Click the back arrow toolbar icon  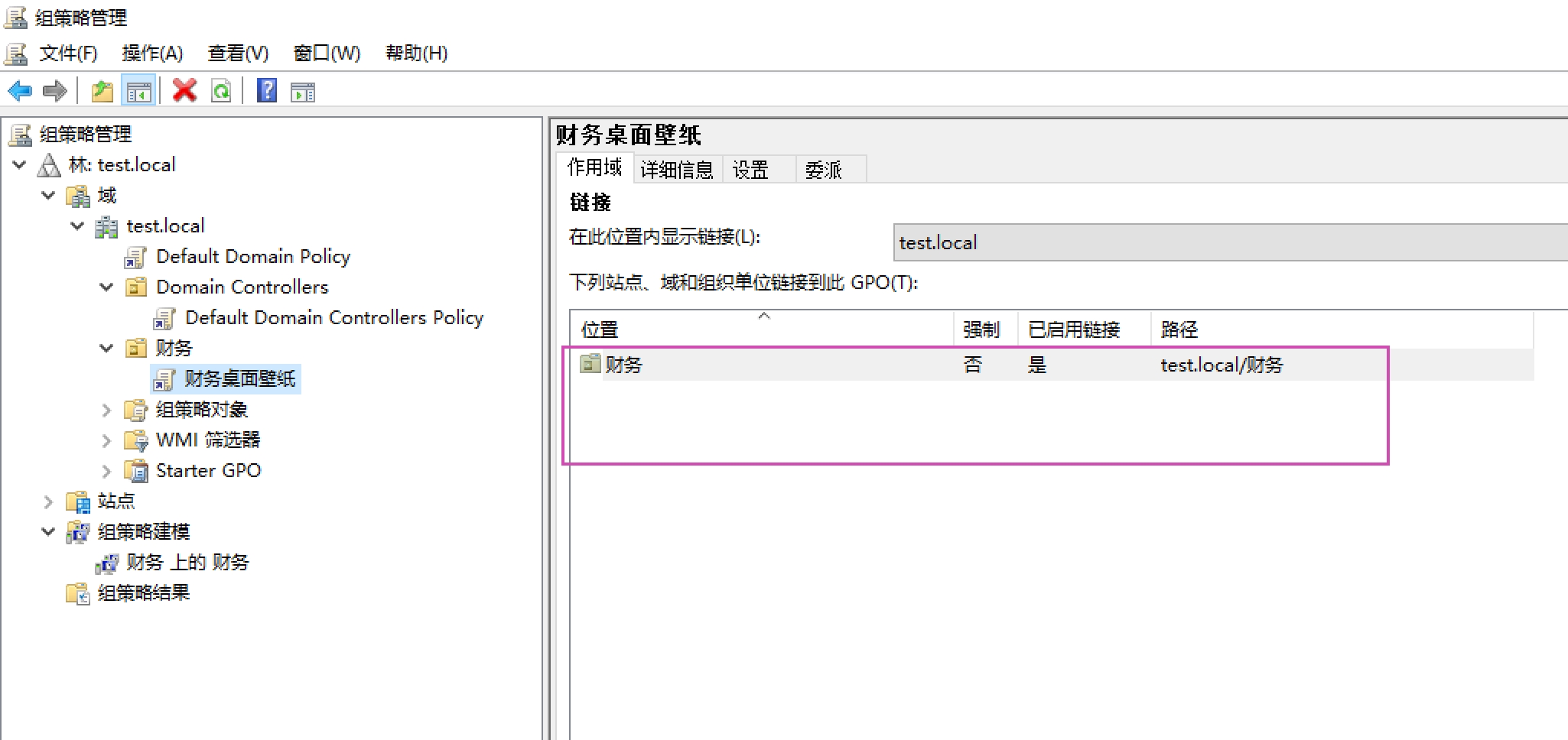pyautogui.click(x=20, y=92)
